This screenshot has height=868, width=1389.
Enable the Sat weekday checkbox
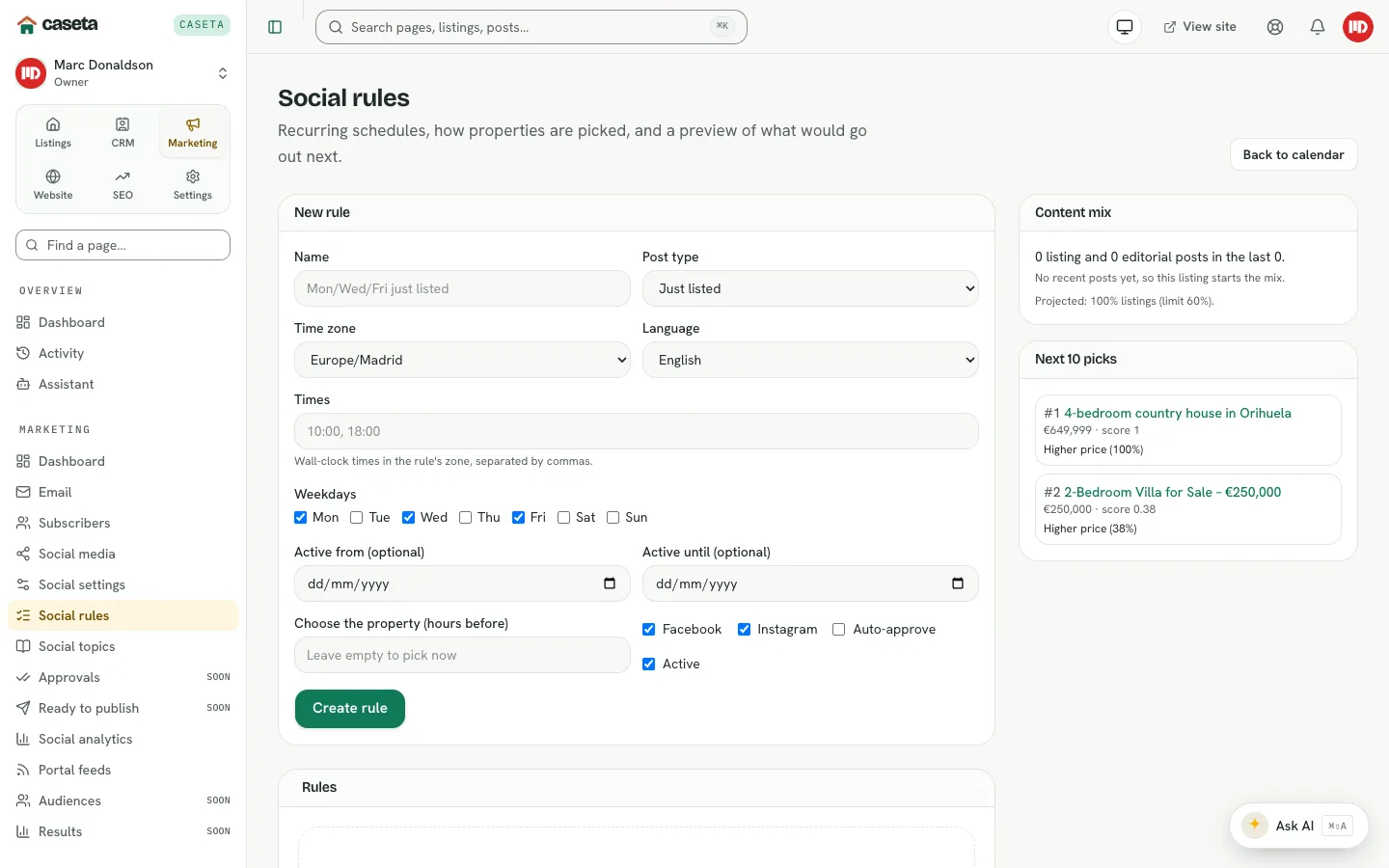pos(564,518)
